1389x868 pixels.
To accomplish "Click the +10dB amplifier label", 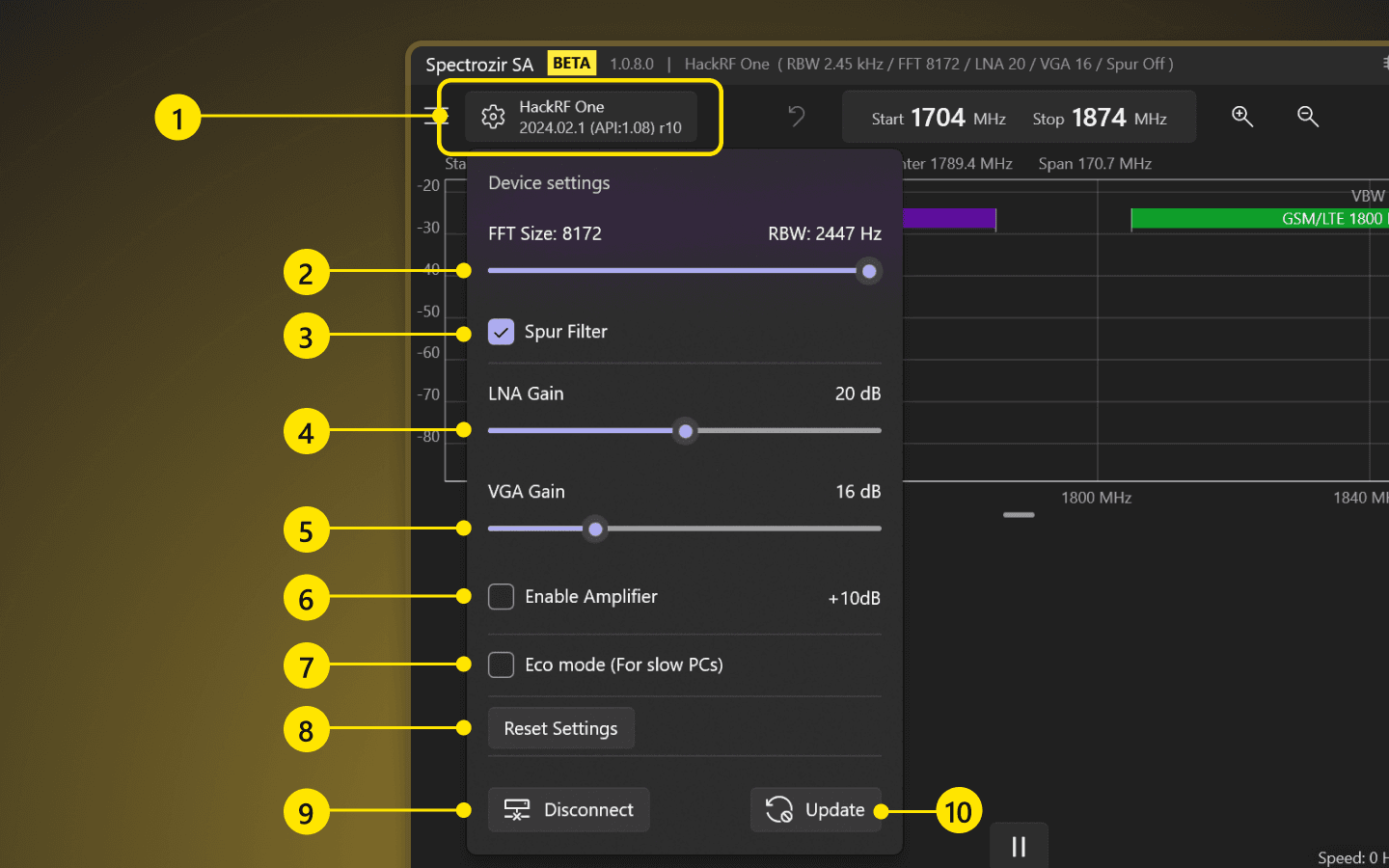I will click(854, 598).
